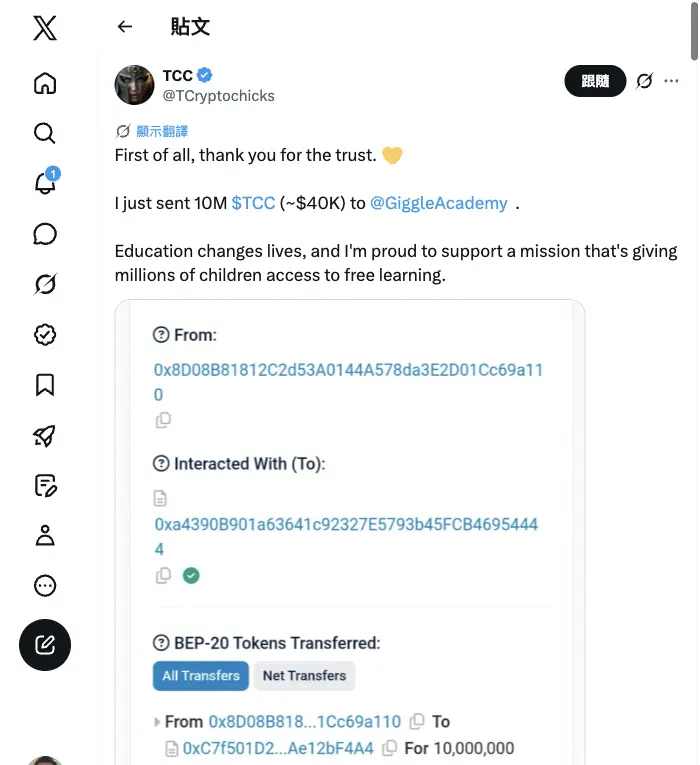This screenshot has width=700, height=765.
Task: Open the Explore search icon
Action: (x=45, y=133)
